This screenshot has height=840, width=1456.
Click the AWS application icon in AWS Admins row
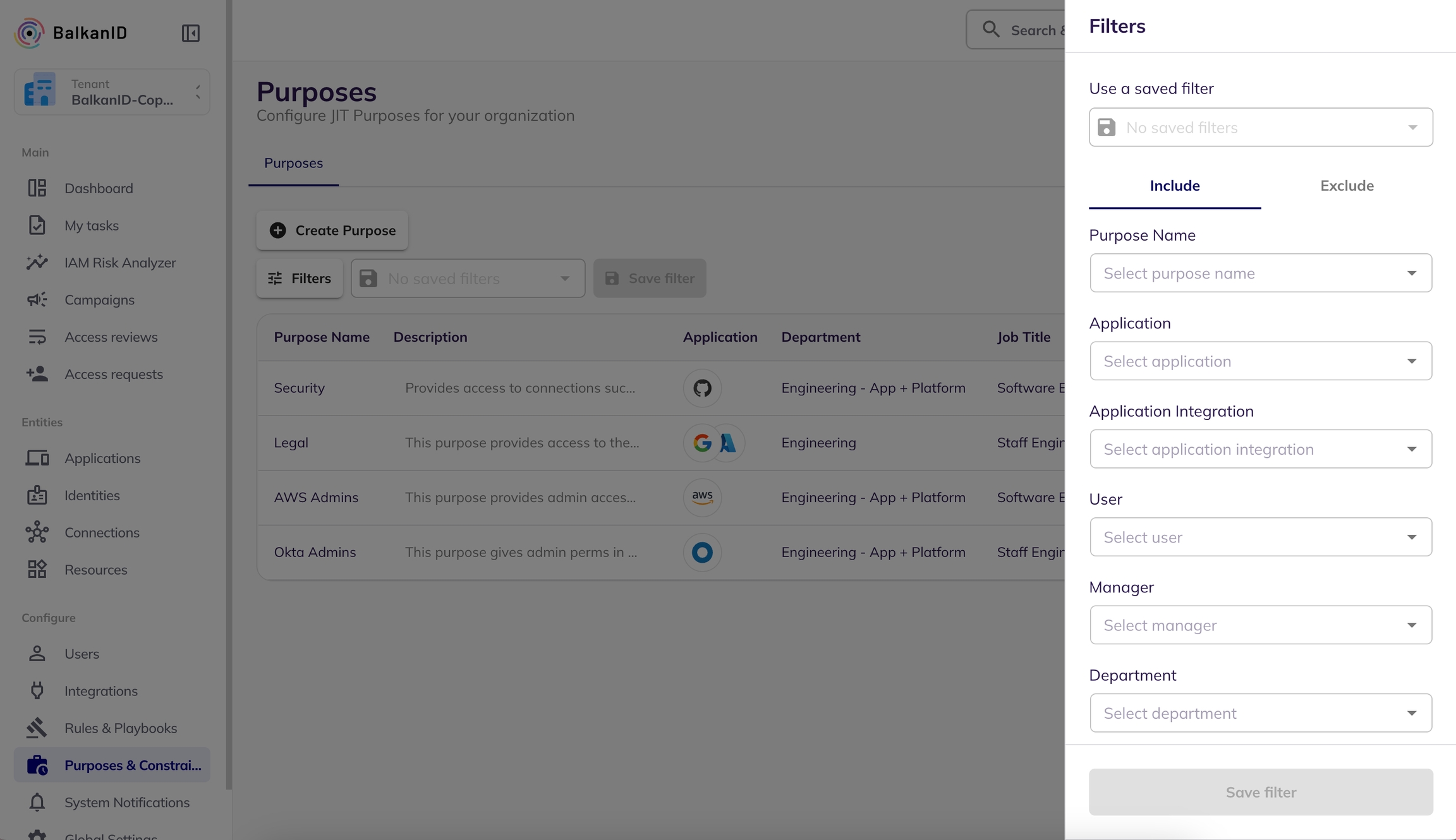tap(702, 497)
